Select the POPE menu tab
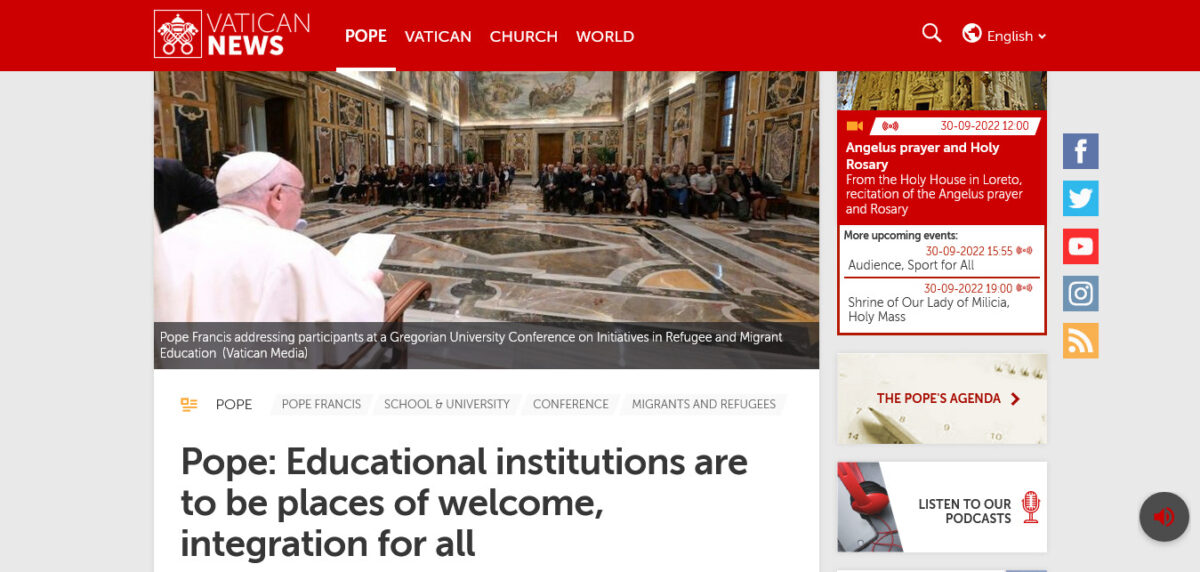1200x572 pixels. pyautogui.click(x=366, y=36)
